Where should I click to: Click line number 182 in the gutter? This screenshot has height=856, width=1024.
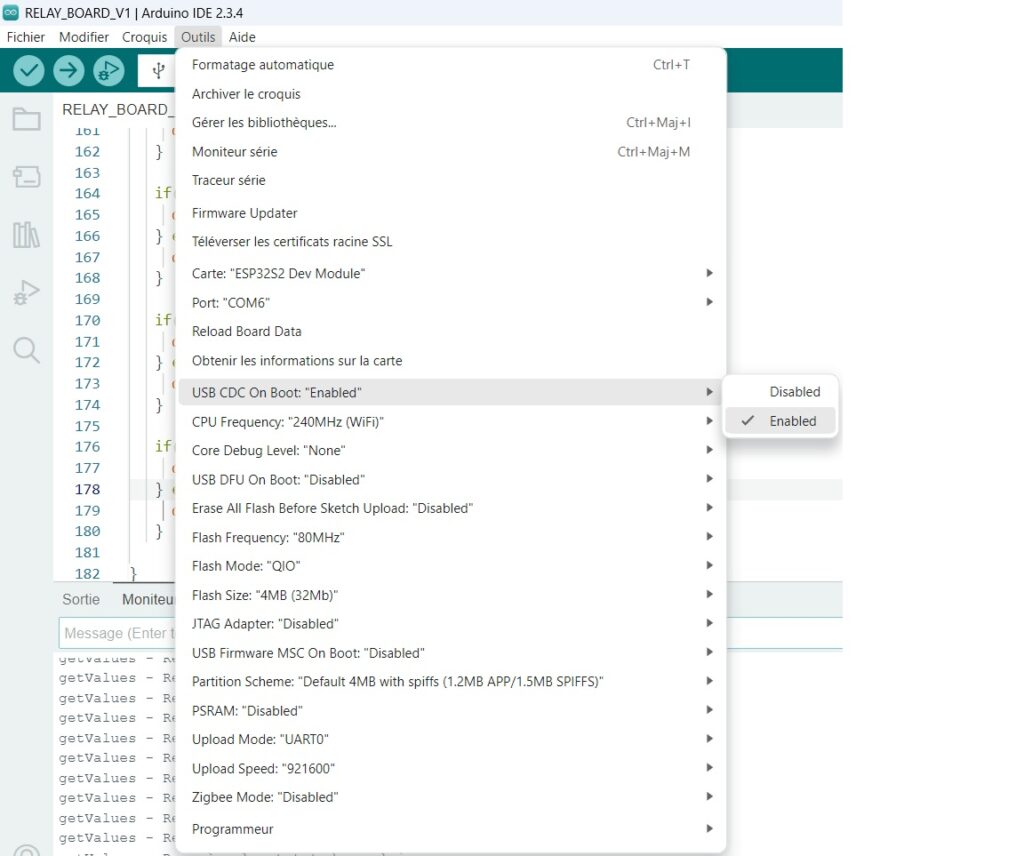click(88, 574)
